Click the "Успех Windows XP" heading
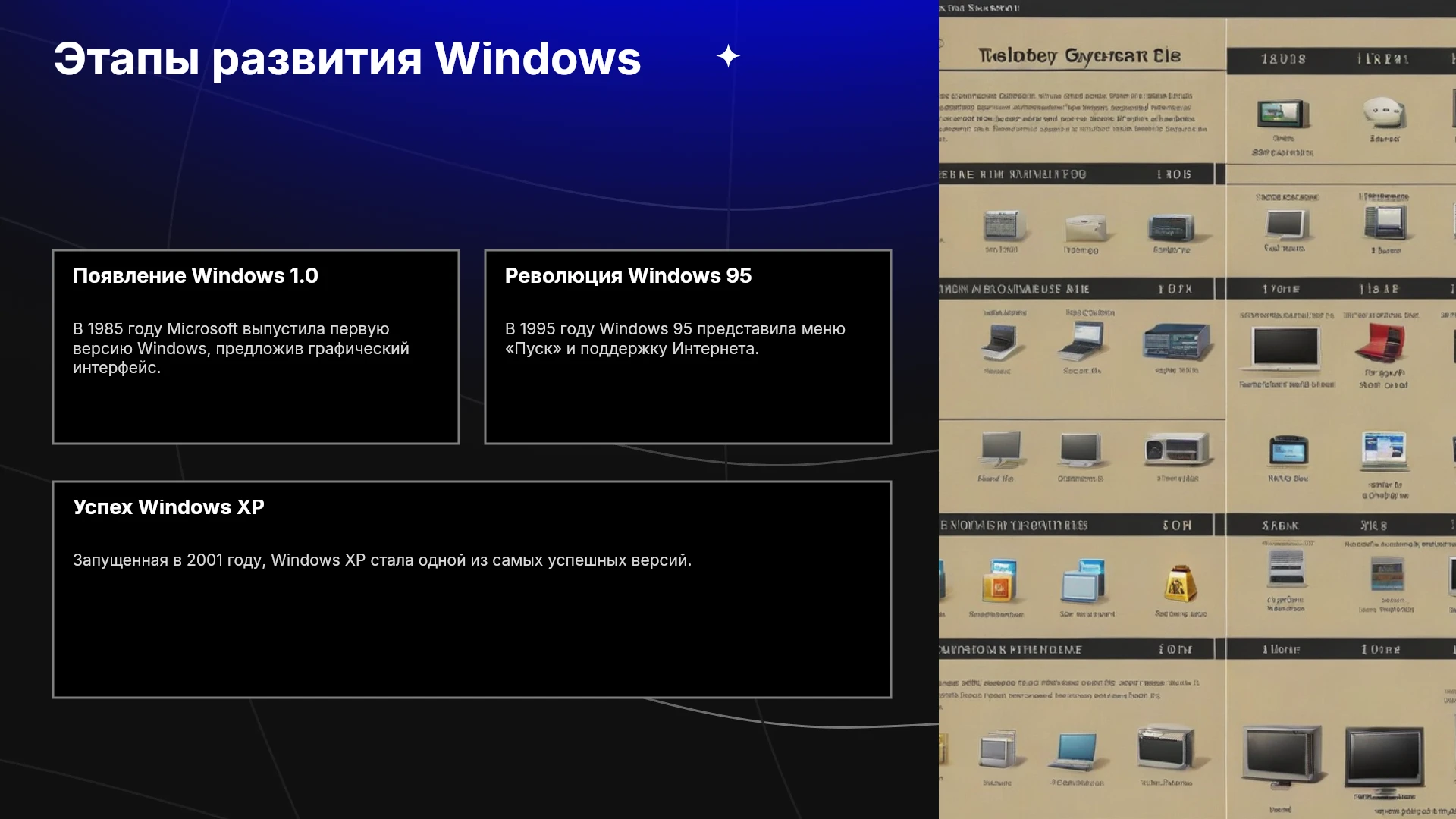The height and width of the screenshot is (819, 1456). [168, 507]
